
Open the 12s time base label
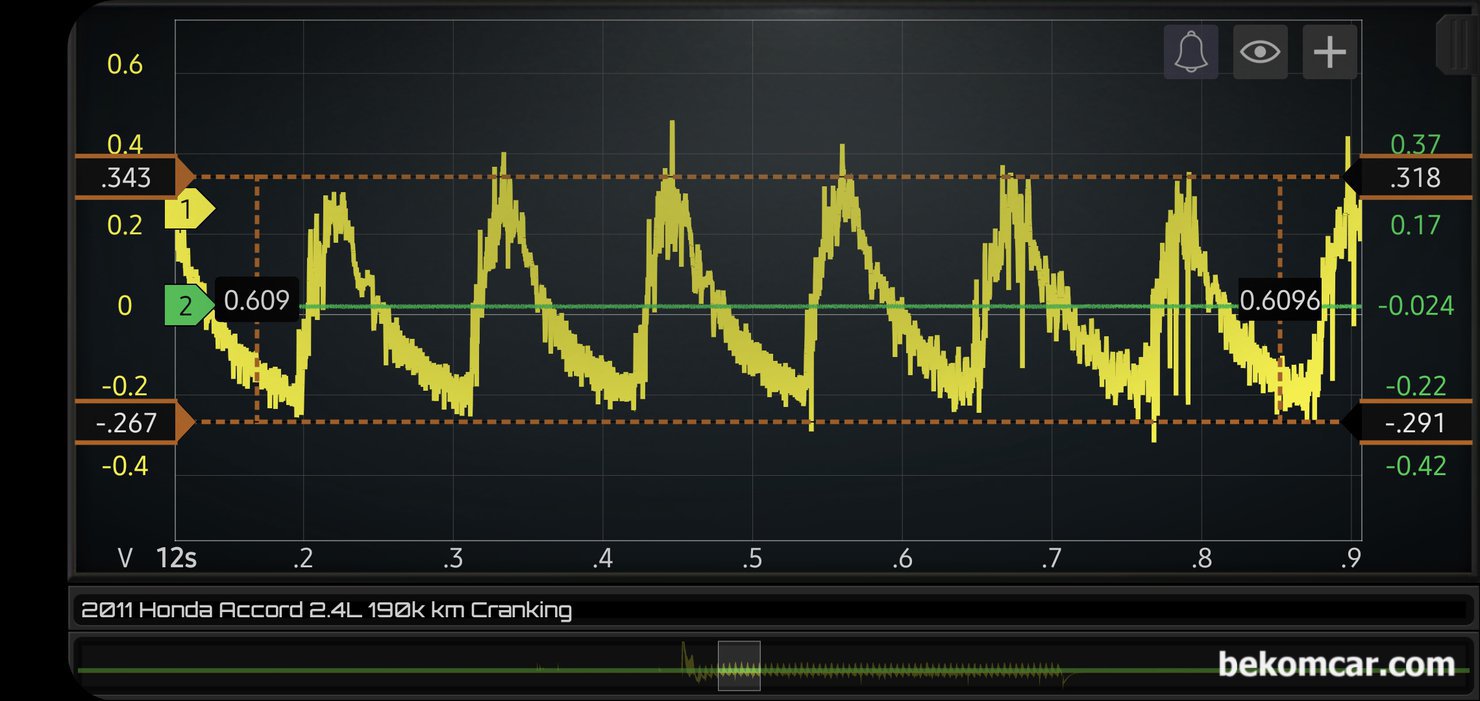pyautogui.click(x=176, y=558)
